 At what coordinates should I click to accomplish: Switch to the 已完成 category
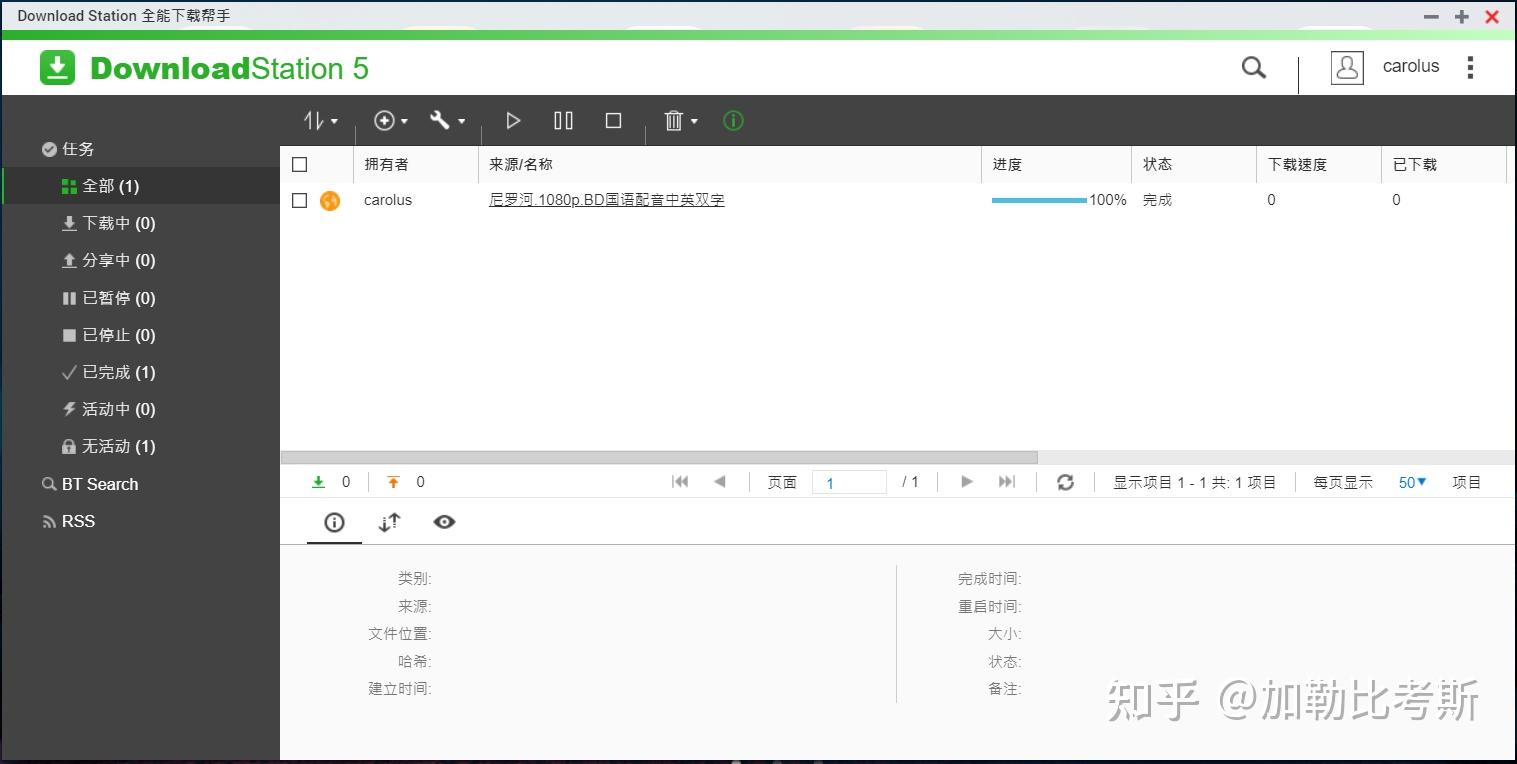[108, 372]
